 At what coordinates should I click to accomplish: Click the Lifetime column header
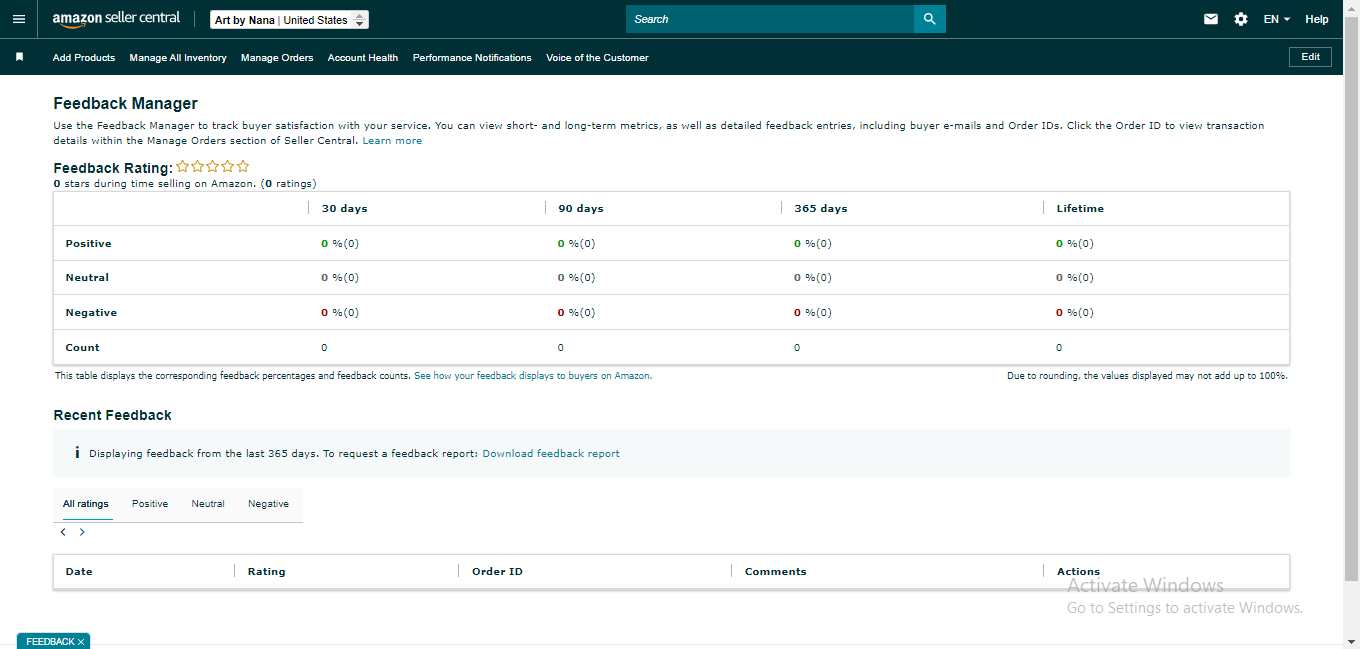pyautogui.click(x=1080, y=209)
